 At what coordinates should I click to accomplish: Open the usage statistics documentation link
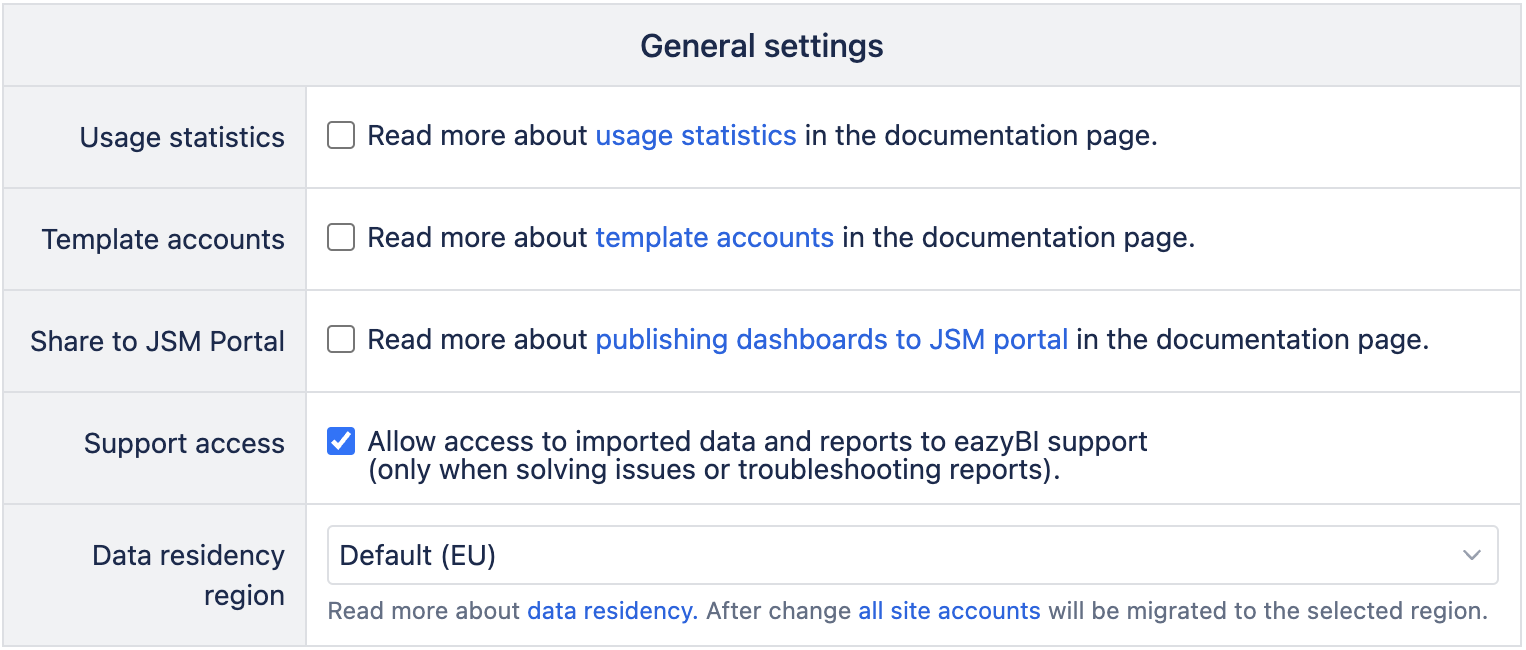coord(696,136)
